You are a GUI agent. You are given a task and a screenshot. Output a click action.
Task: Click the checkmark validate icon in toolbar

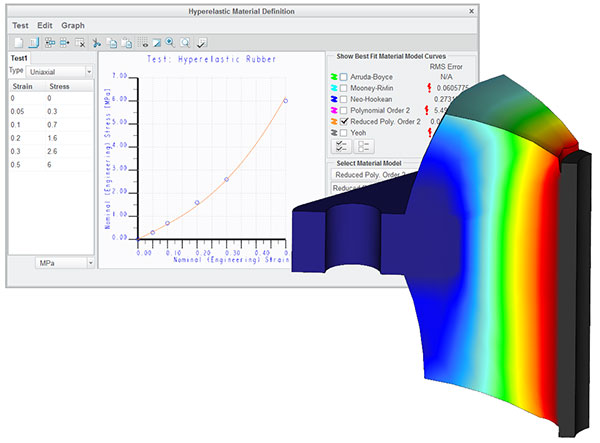(202, 43)
